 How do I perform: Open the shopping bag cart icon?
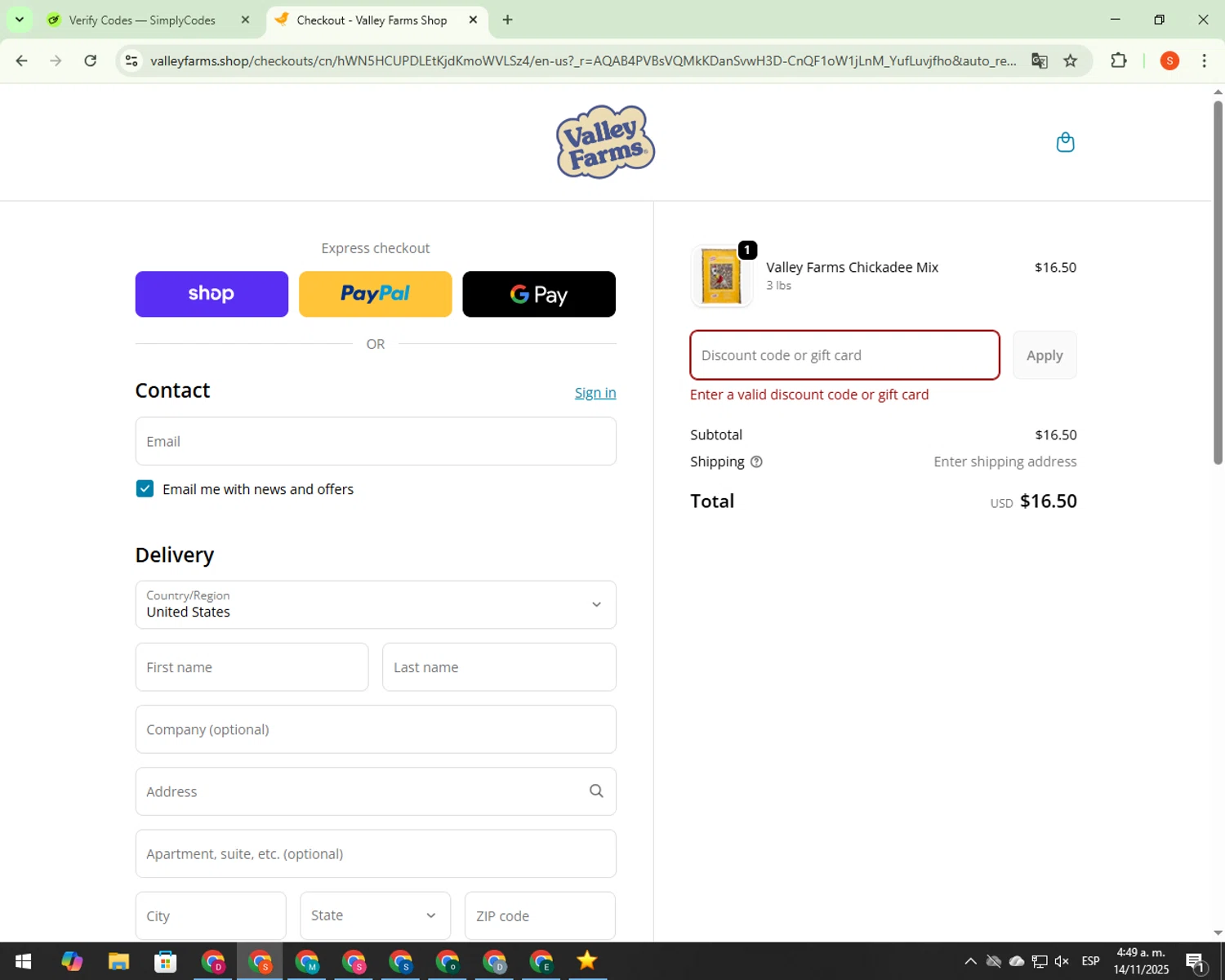point(1065,142)
